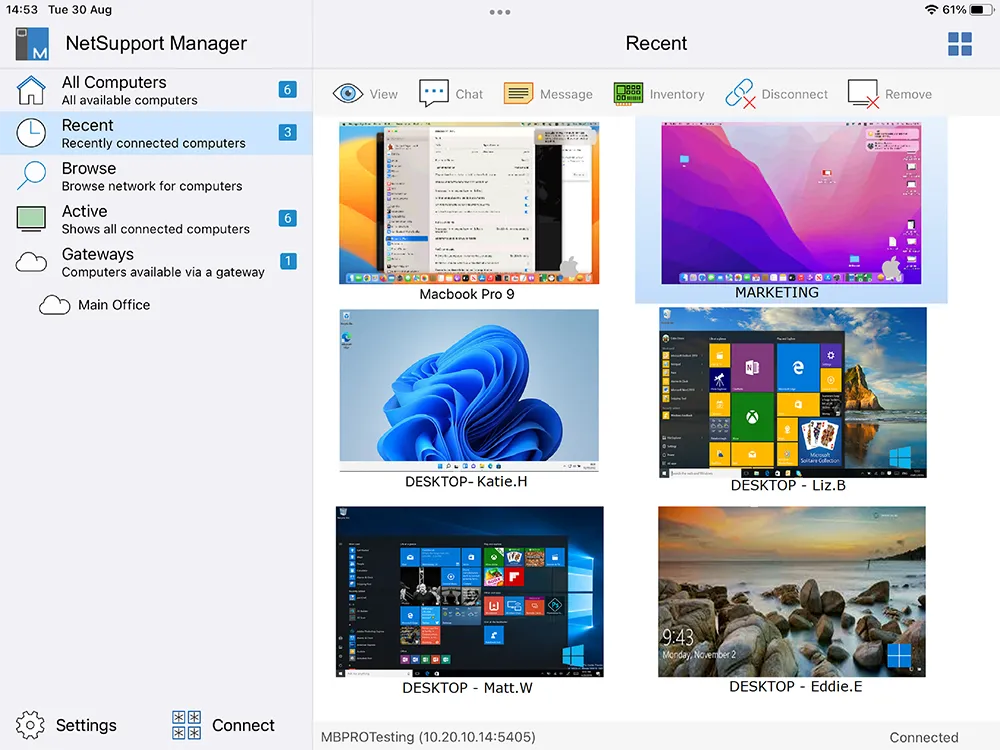Screen dimensions: 1000x750
Task: Tap the three-dot multitasking handle at top
Action: pos(500,12)
